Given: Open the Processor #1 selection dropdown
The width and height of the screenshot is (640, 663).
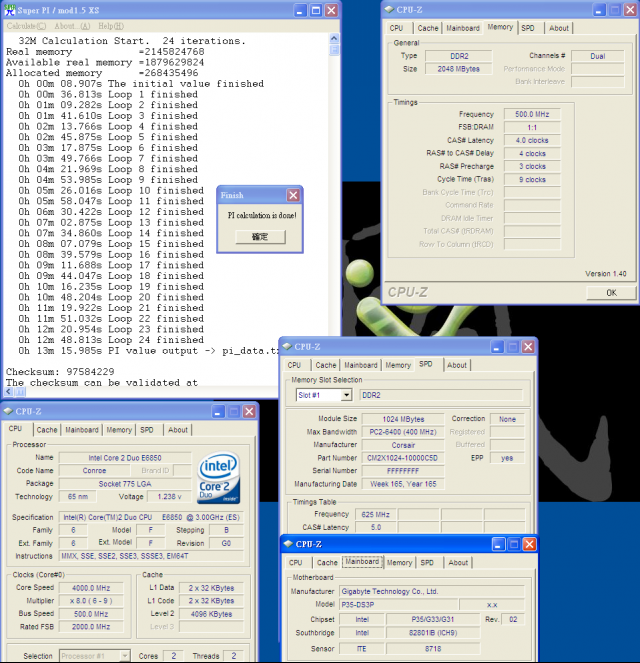Looking at the screenshot, I should pos(125,656).
